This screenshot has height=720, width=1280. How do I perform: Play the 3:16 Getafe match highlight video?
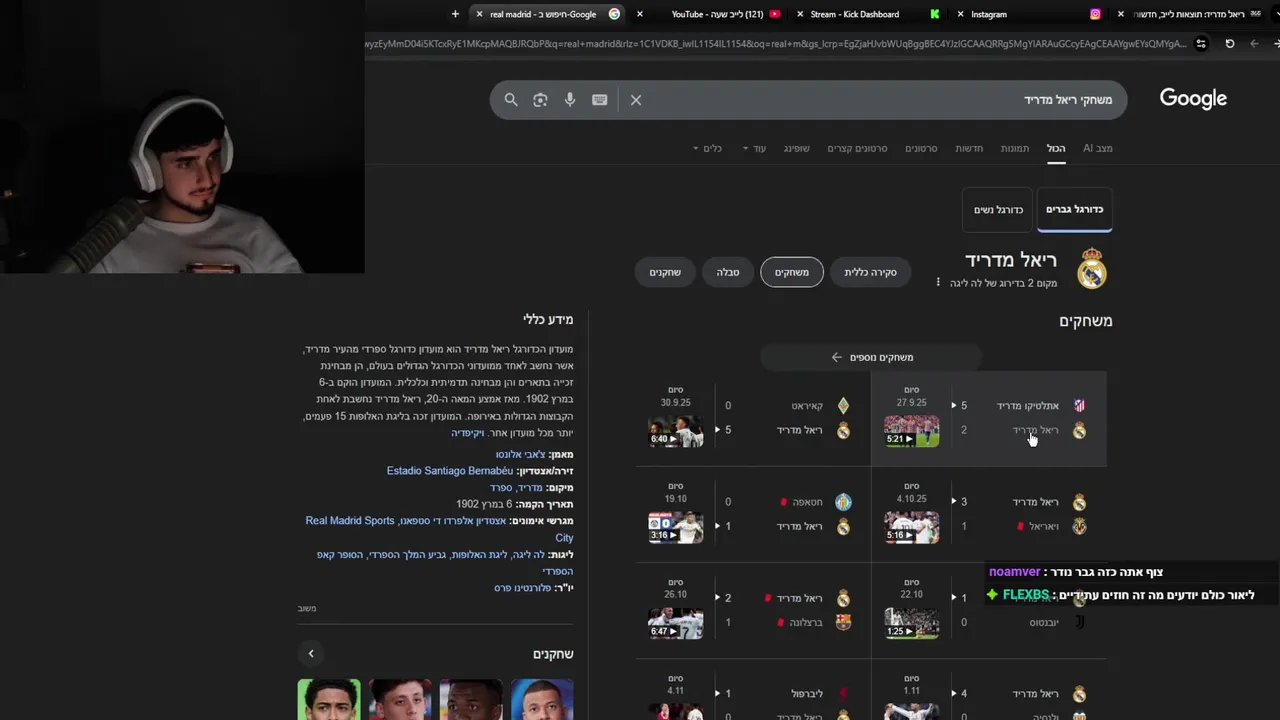(675, 527)
